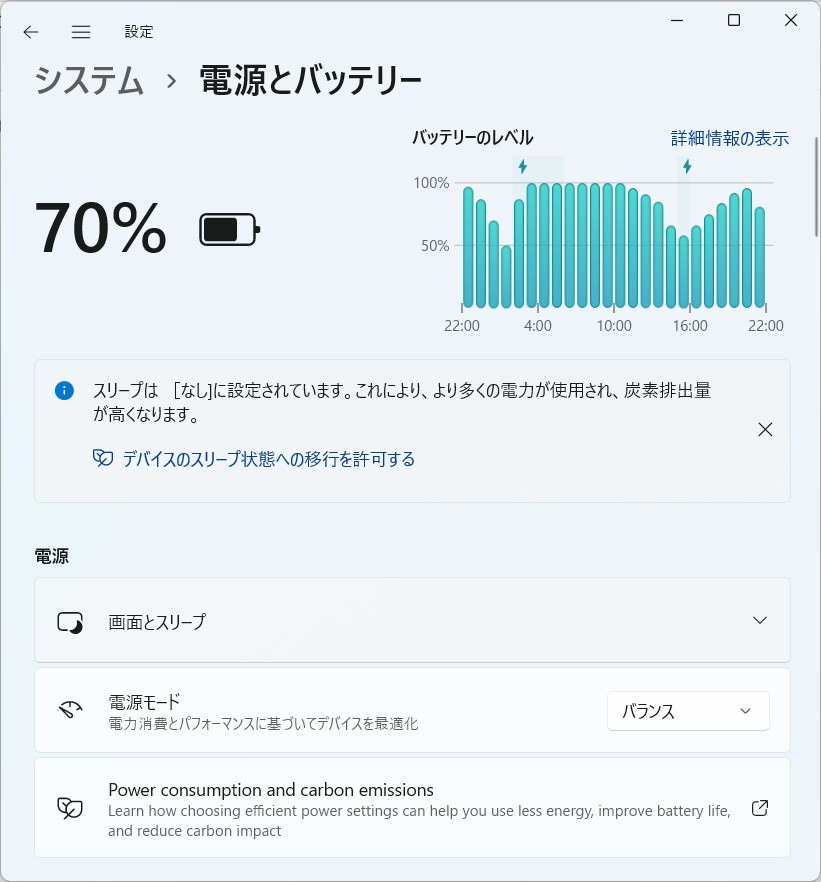Click the power mode gauge icon
Image resolution: width=821 pixels, height=882 pixels.
tap(70, 710)
